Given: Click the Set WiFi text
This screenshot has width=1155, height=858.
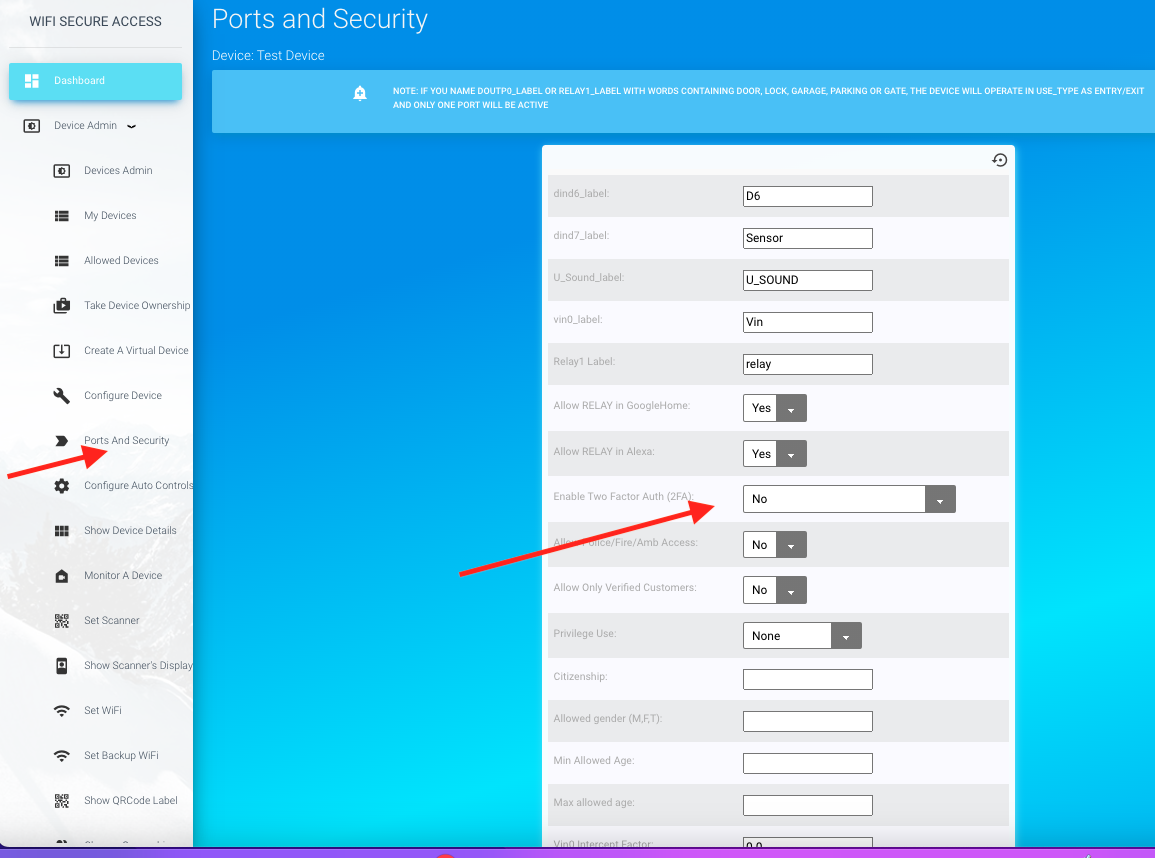Looking at the screenshot, I should (x=102, y=711).
